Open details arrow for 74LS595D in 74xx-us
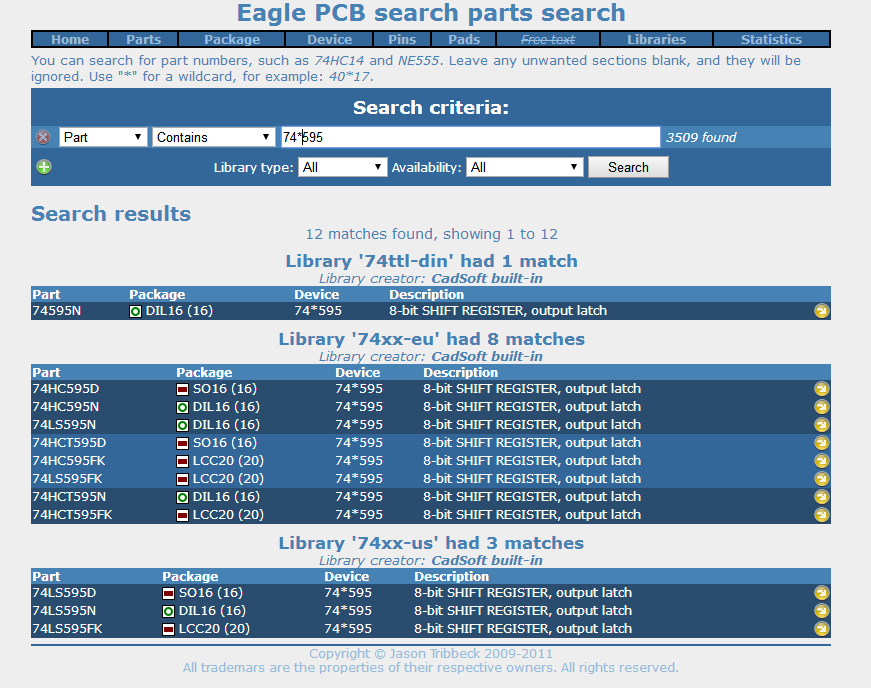Screen dimensions: 871x688 (x=821, y=593)
